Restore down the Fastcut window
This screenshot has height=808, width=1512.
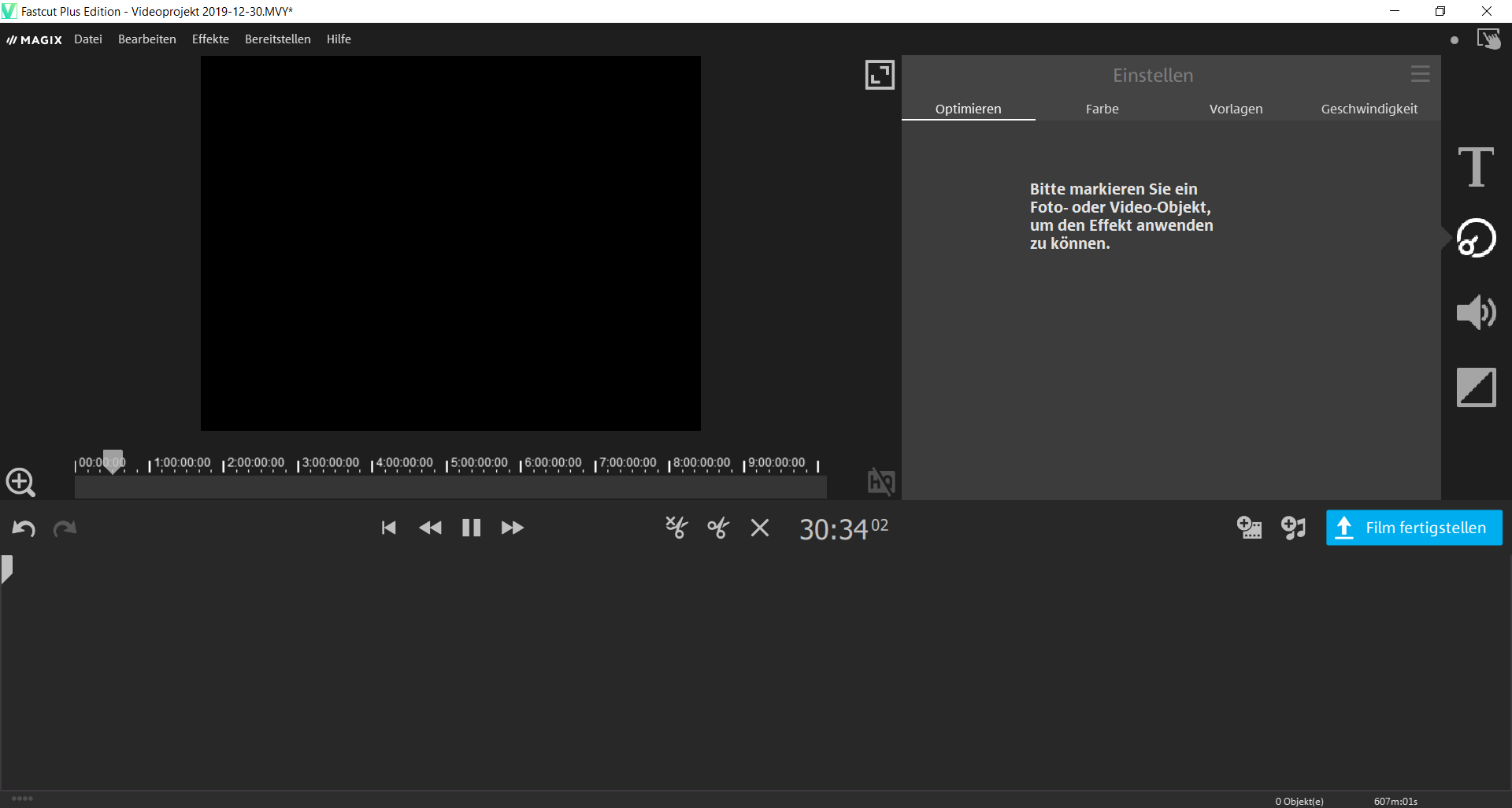(1440, 11)
